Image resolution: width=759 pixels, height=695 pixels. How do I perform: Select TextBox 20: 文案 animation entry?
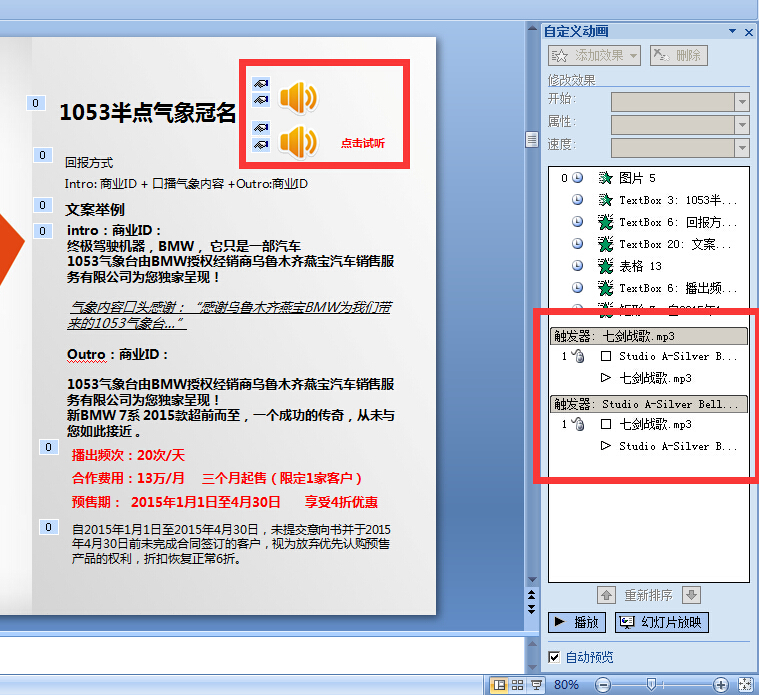(x=649, y=244)
